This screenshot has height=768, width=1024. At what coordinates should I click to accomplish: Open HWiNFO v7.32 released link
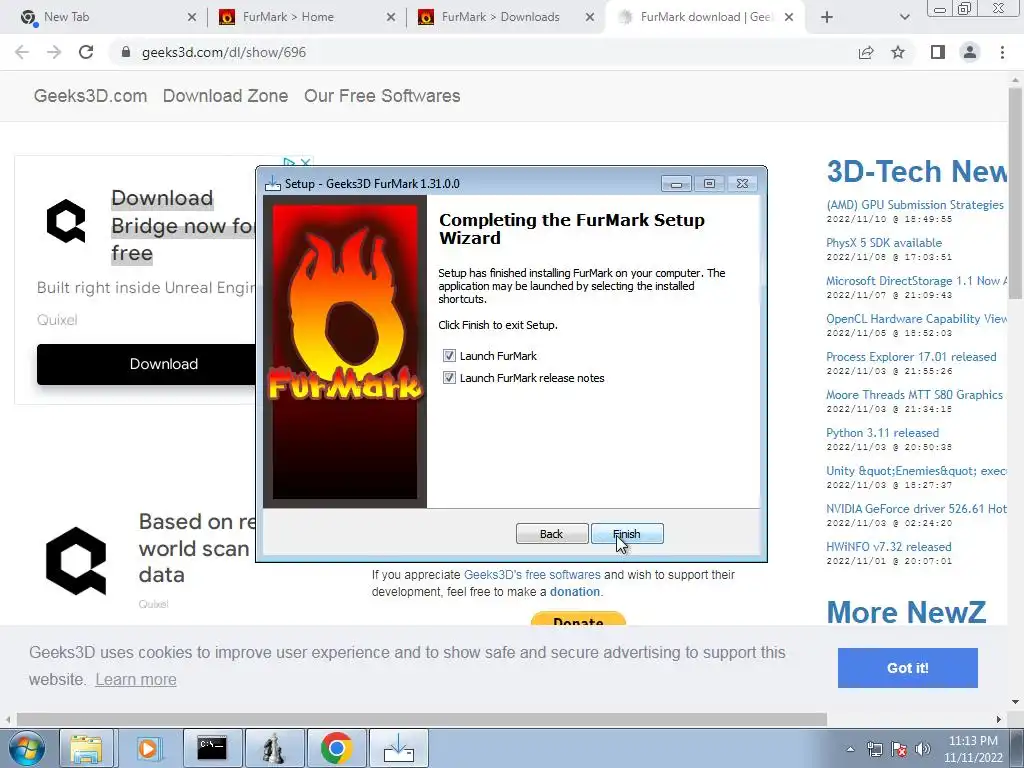coord(889,547)
